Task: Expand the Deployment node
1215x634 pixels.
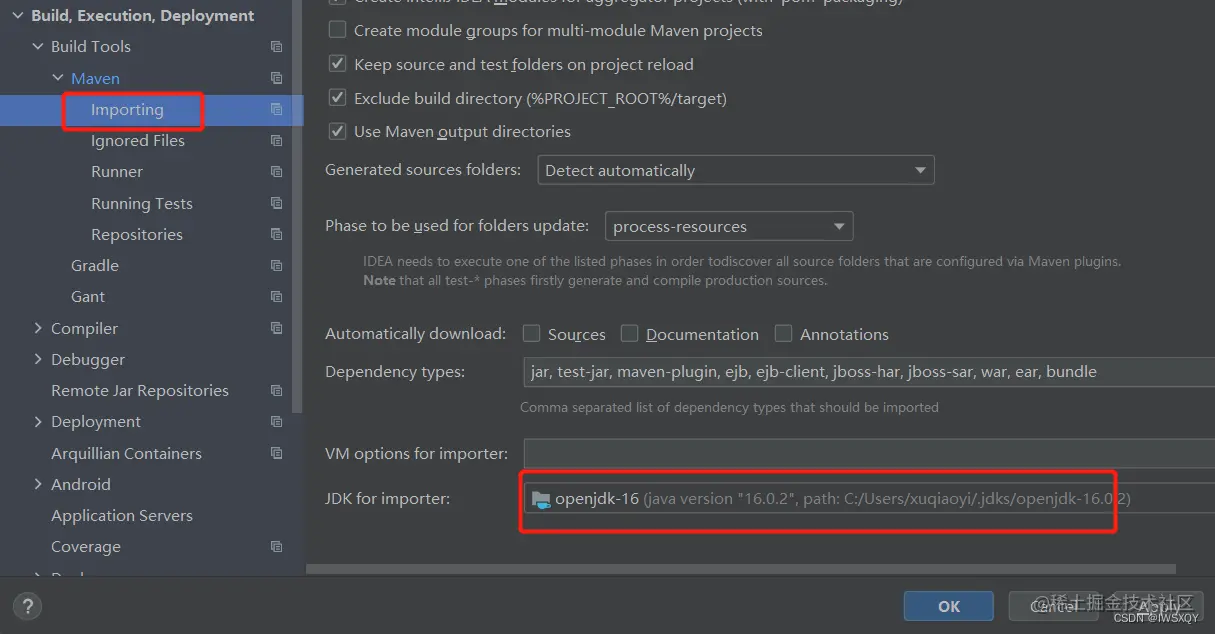Action: point(38,422)
